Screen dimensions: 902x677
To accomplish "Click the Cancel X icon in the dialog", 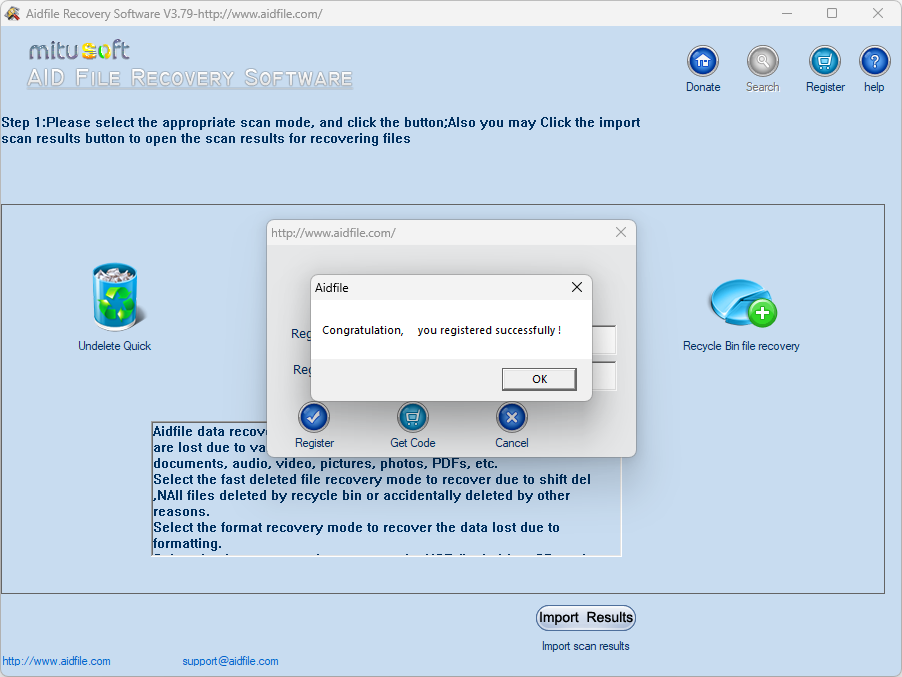I will pyautogui.click(x=511, y=417).
